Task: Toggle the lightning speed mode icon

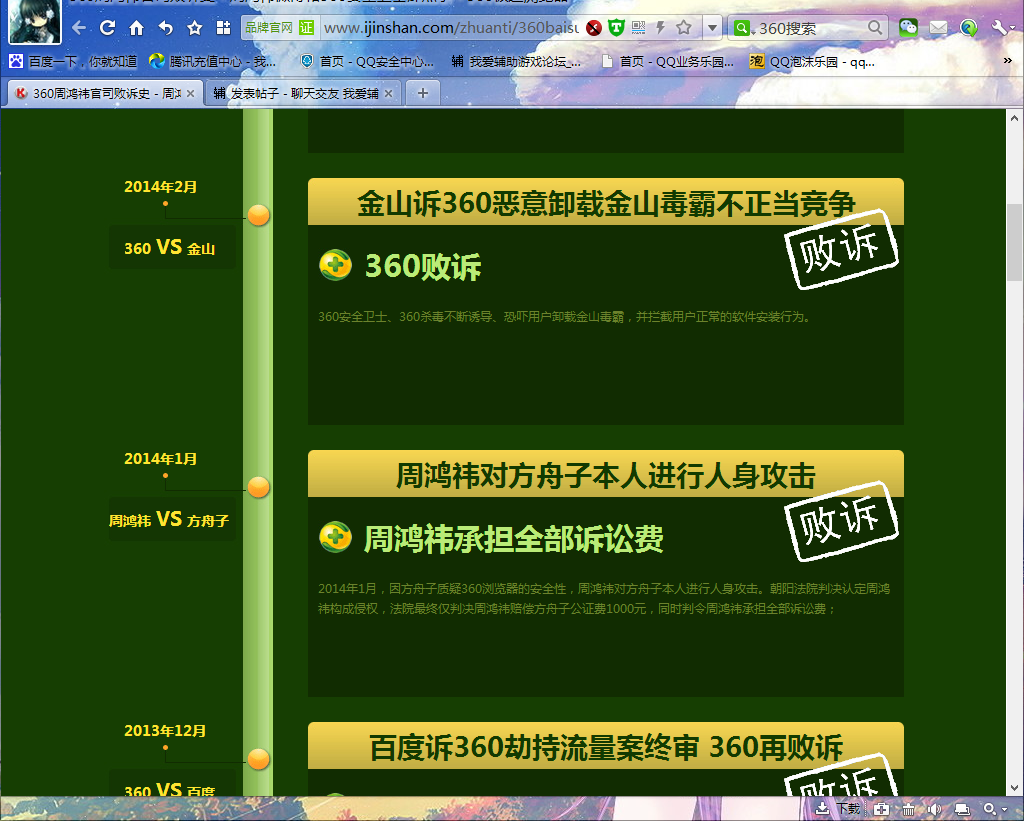Action: pos(660,27)
